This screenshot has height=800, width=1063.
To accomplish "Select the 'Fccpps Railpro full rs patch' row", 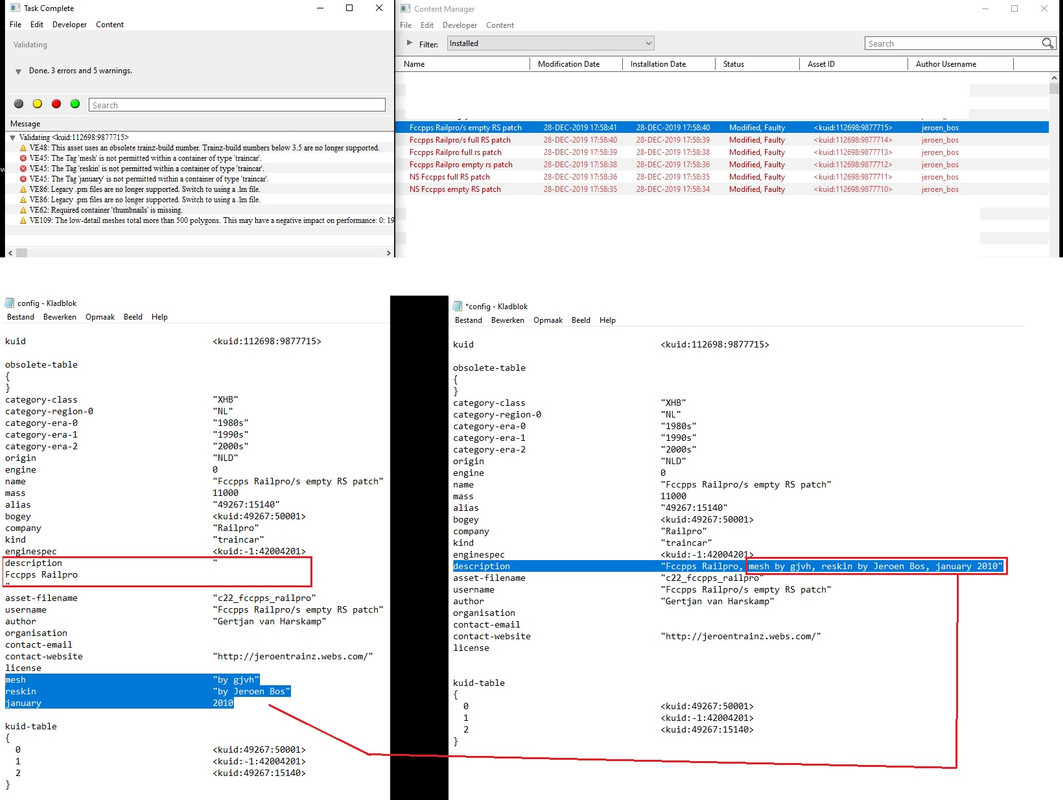I will click(722, 152).
